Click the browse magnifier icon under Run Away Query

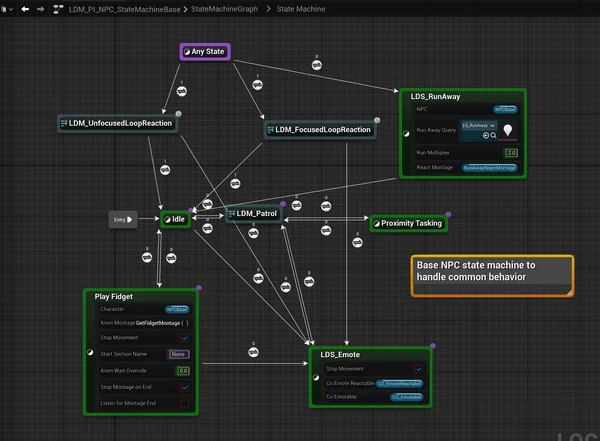(x=494, y=136)
